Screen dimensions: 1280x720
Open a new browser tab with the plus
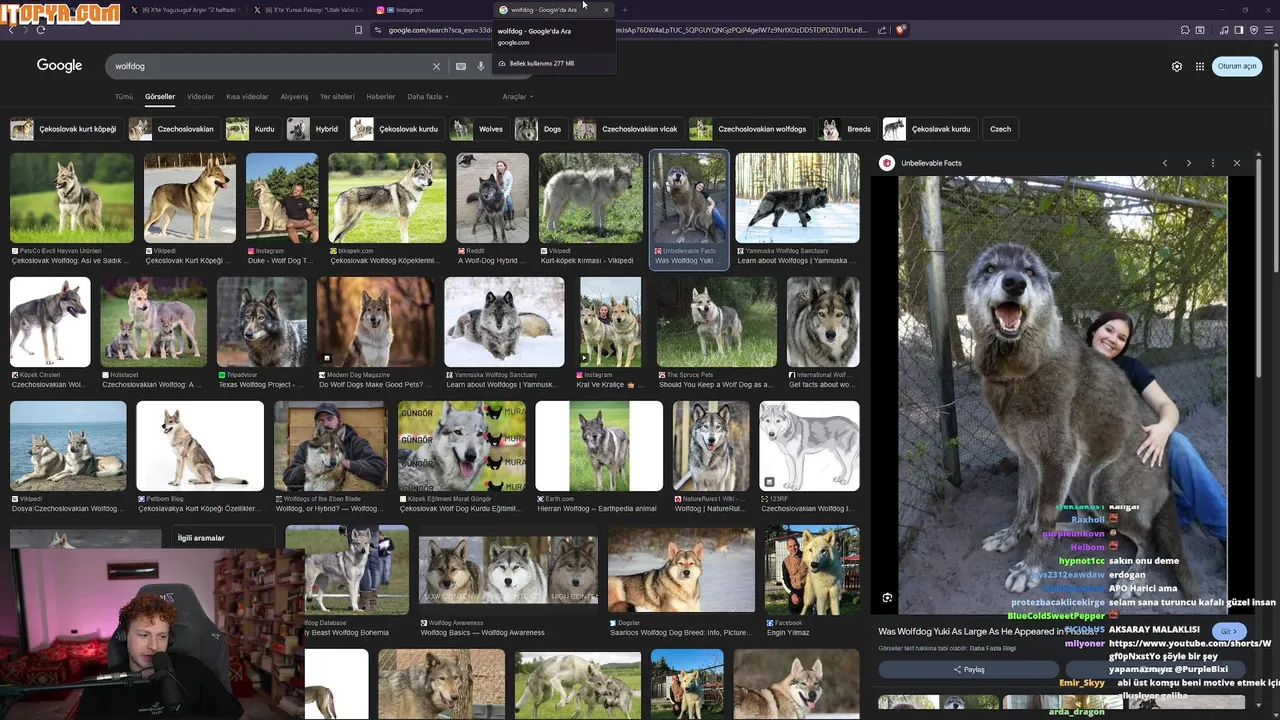625,10
